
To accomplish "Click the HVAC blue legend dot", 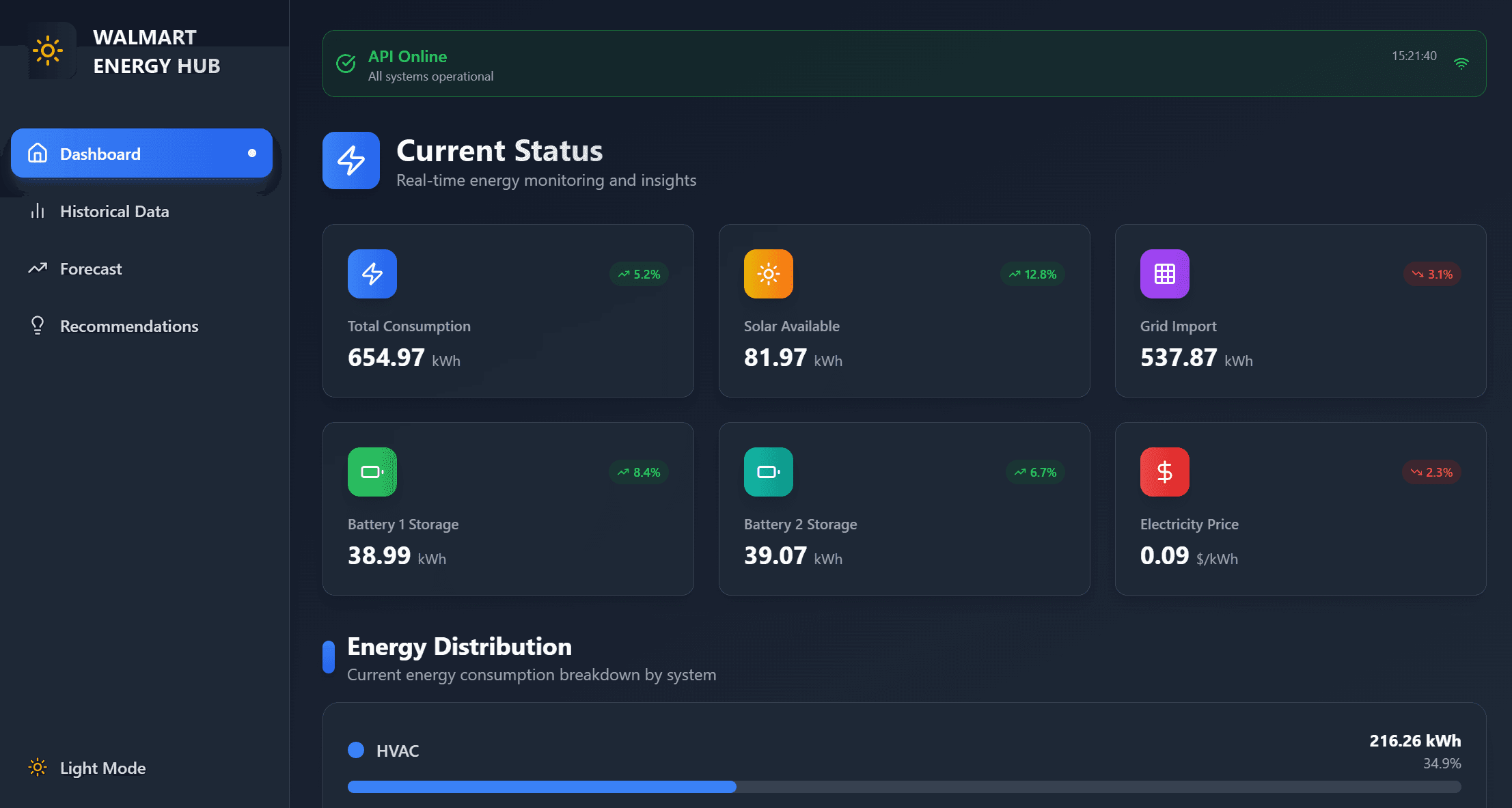I will click(x=356, y=750).
